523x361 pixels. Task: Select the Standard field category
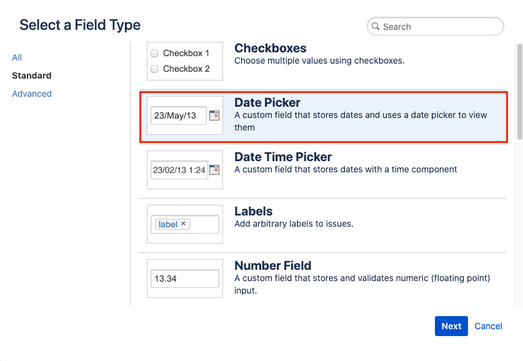[32, 76]
